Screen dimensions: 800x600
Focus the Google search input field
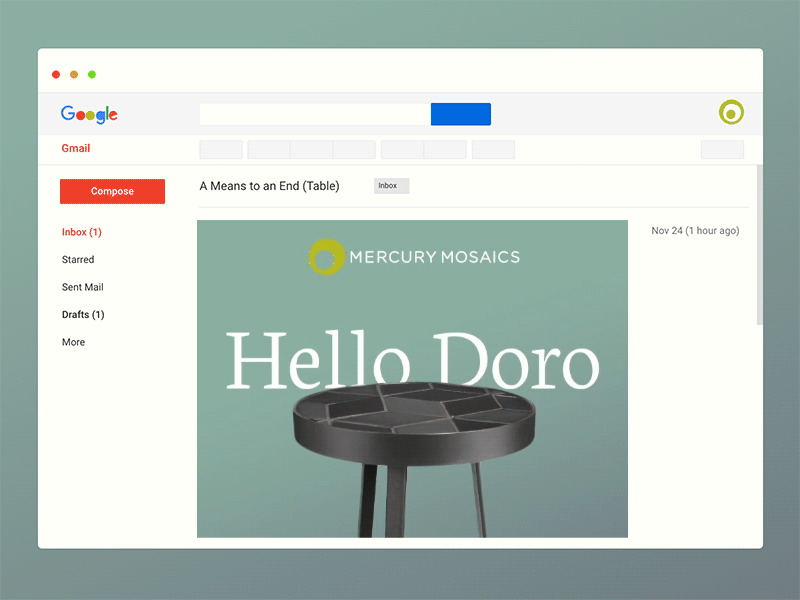coord(315,114)
